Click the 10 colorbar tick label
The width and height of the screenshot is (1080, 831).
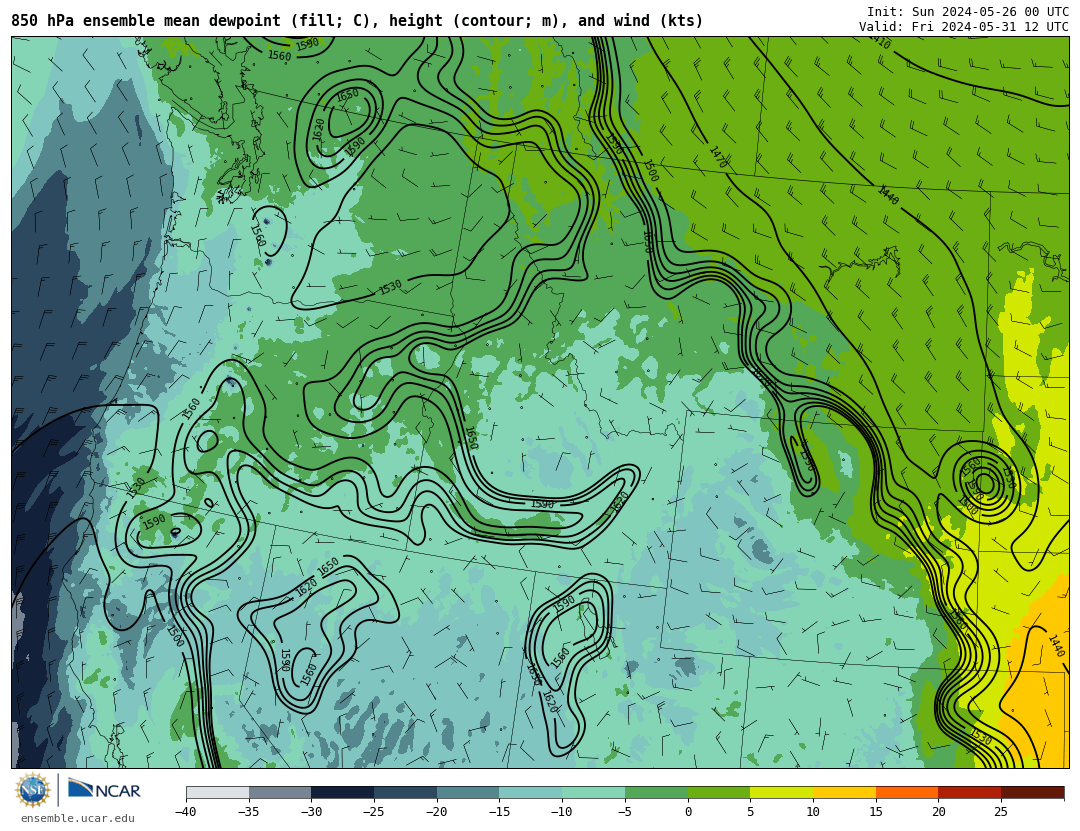pos(813,812)
